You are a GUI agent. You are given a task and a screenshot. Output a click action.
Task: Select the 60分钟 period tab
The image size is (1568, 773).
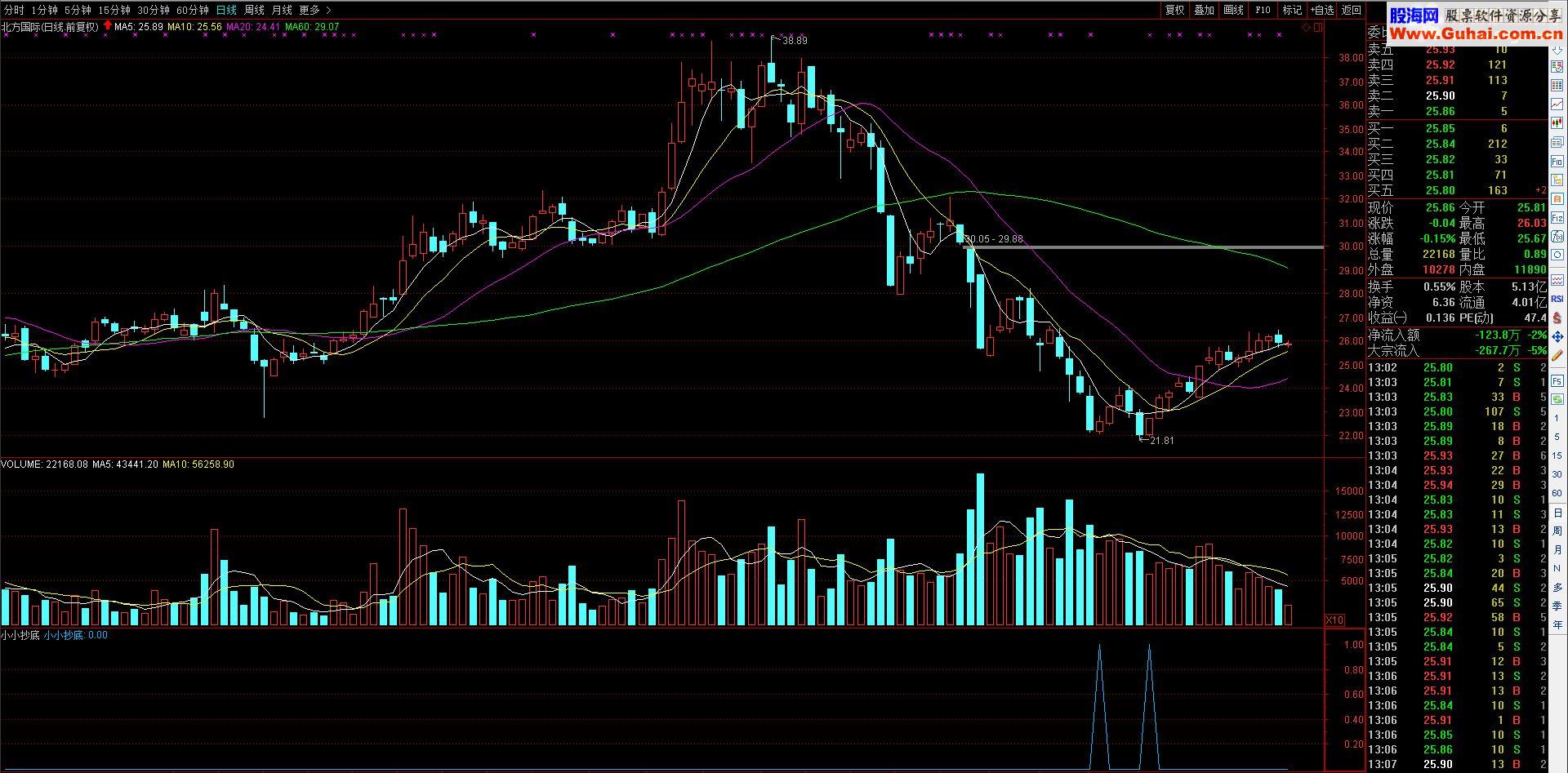[192, 10]
